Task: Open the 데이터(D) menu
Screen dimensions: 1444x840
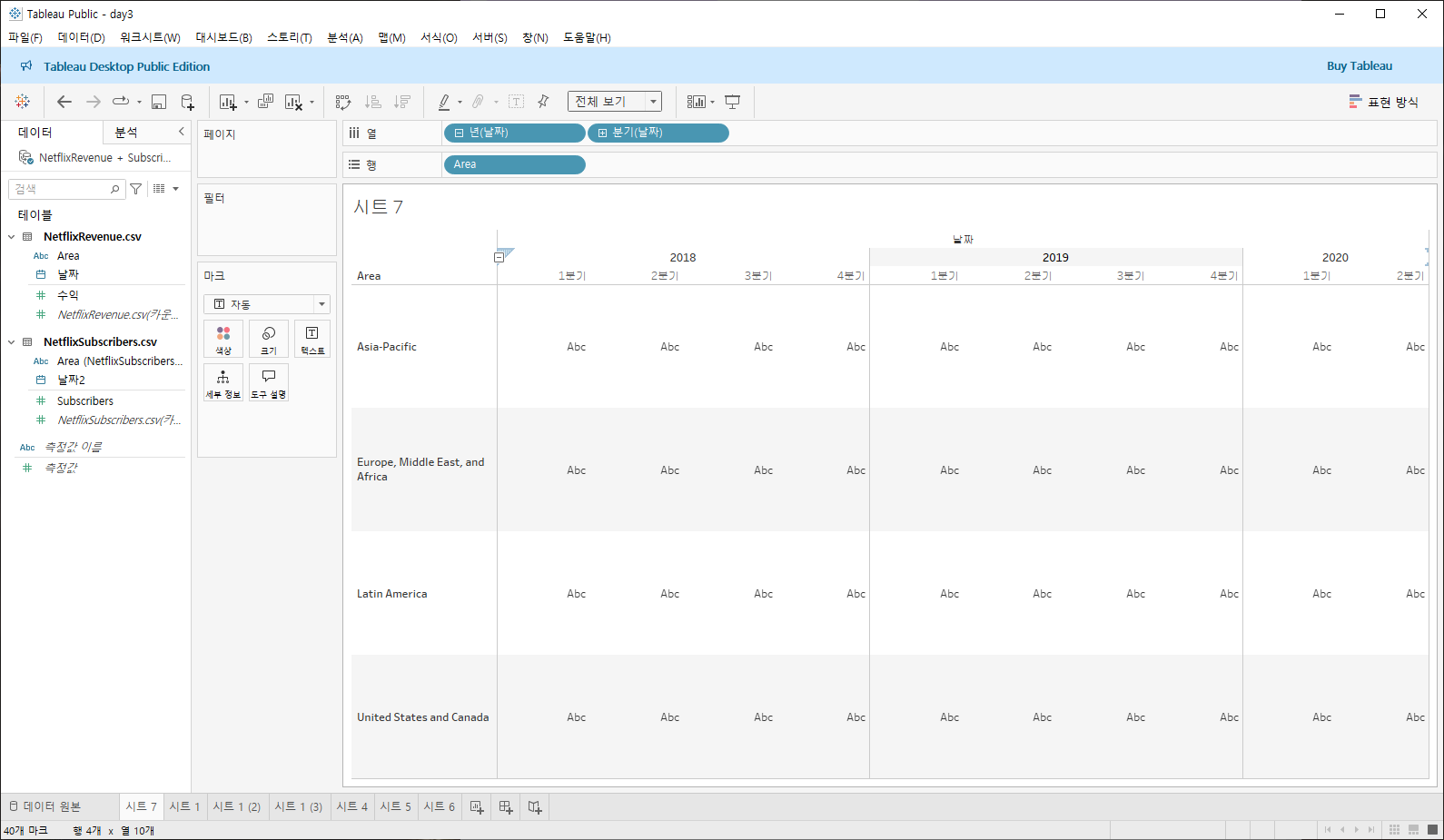Action: coord(82,37)
